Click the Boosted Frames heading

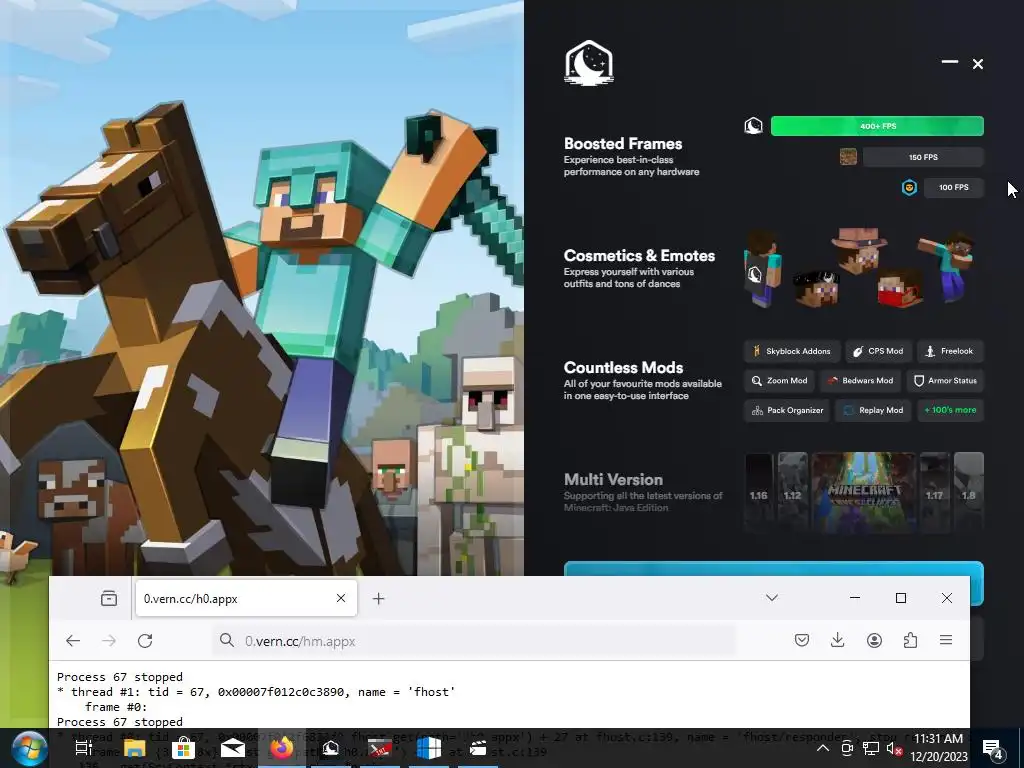[x=623, y=144]
